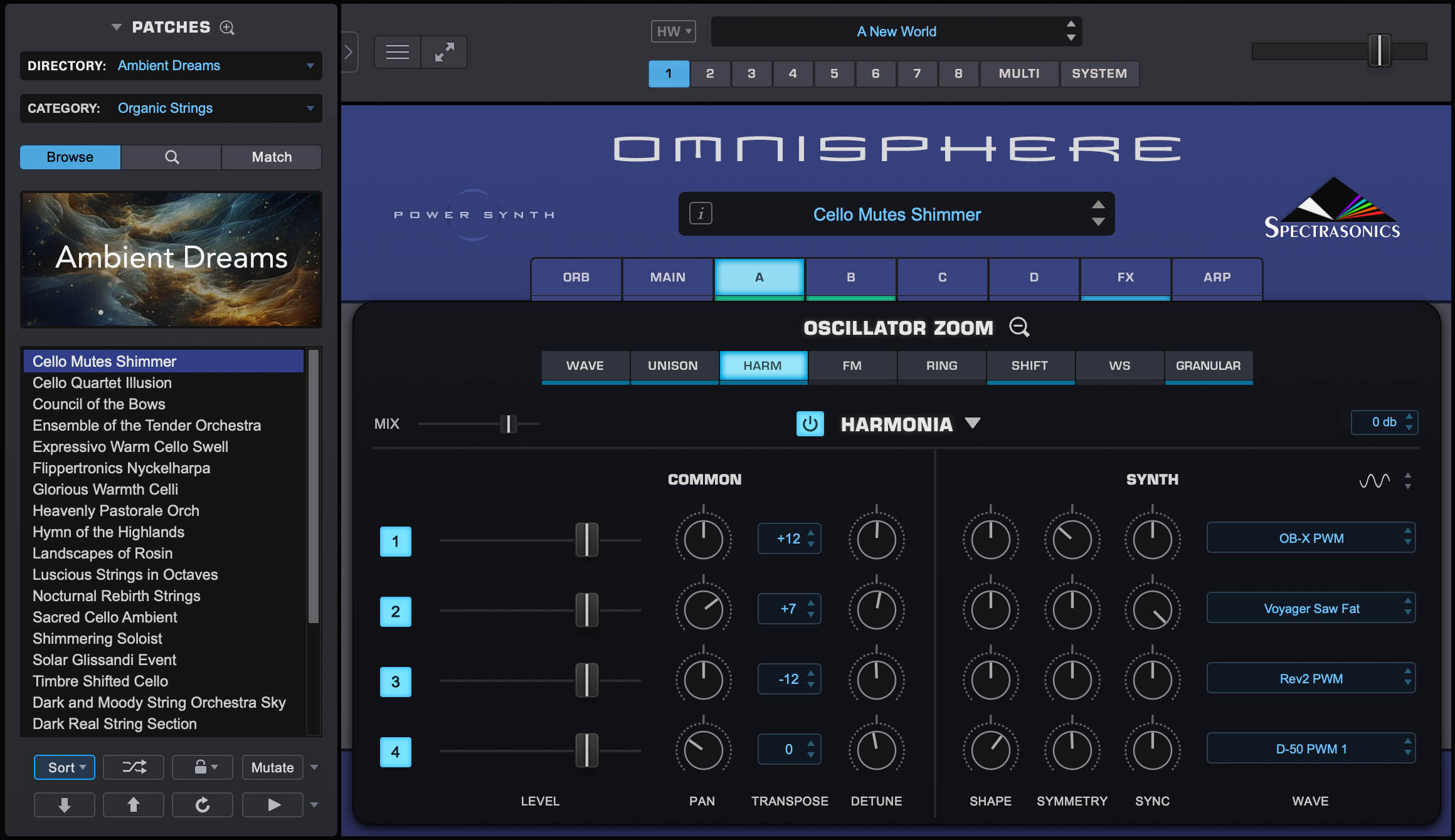Adjust the MIX slider
Image resolution: width=1455 pixels, height=840 pixels.
point(509,424)
